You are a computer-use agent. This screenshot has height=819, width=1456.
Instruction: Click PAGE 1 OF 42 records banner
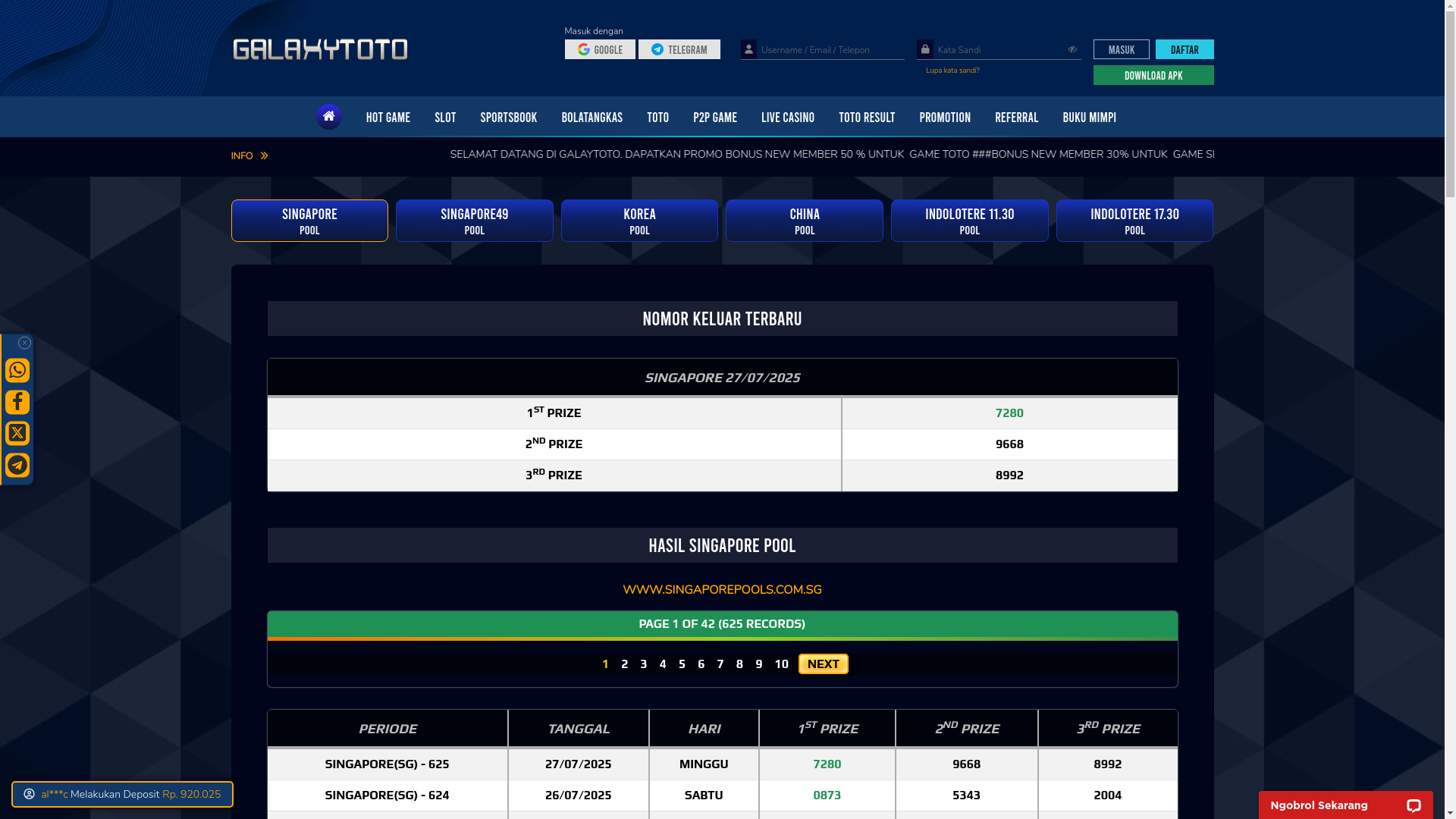tap(722, 624)
